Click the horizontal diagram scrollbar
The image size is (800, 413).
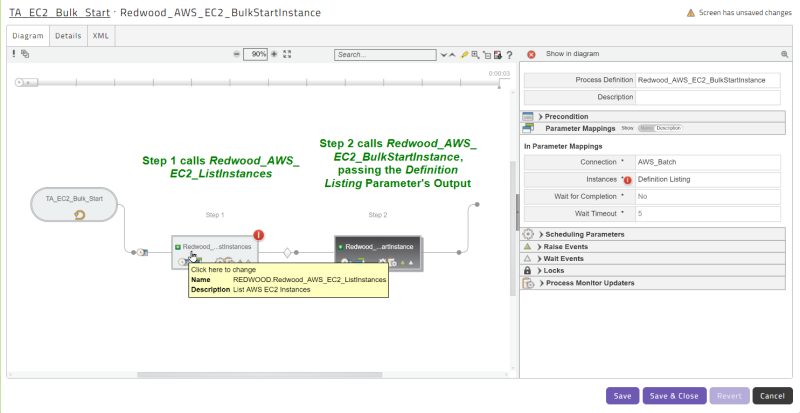tap(259, 375)
